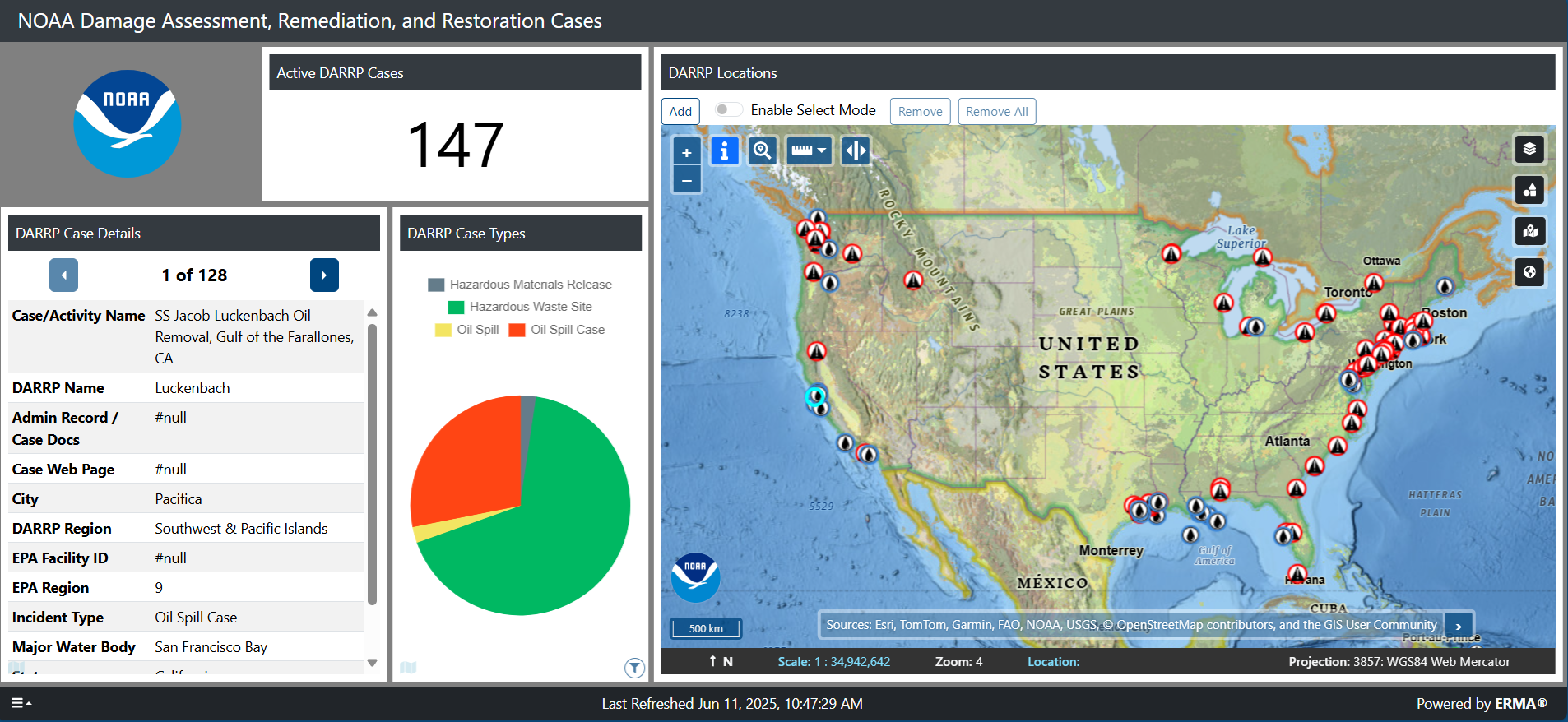Open the map search magnifier tool
The width and height of the screenshot is (1568, 722).
(763, 151)
